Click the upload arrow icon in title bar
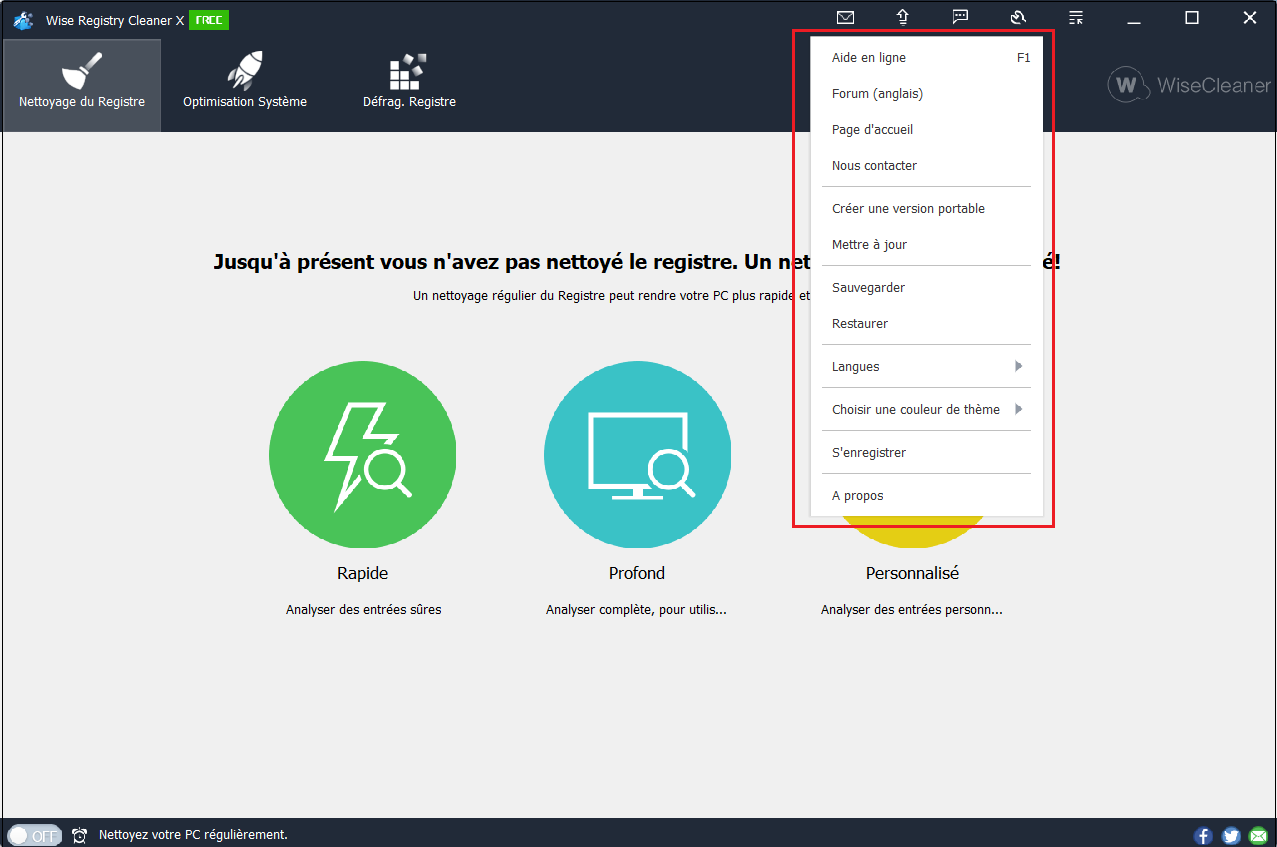Screen dimensions: 1277x847 pyautogui.click(x=902, y=17)
